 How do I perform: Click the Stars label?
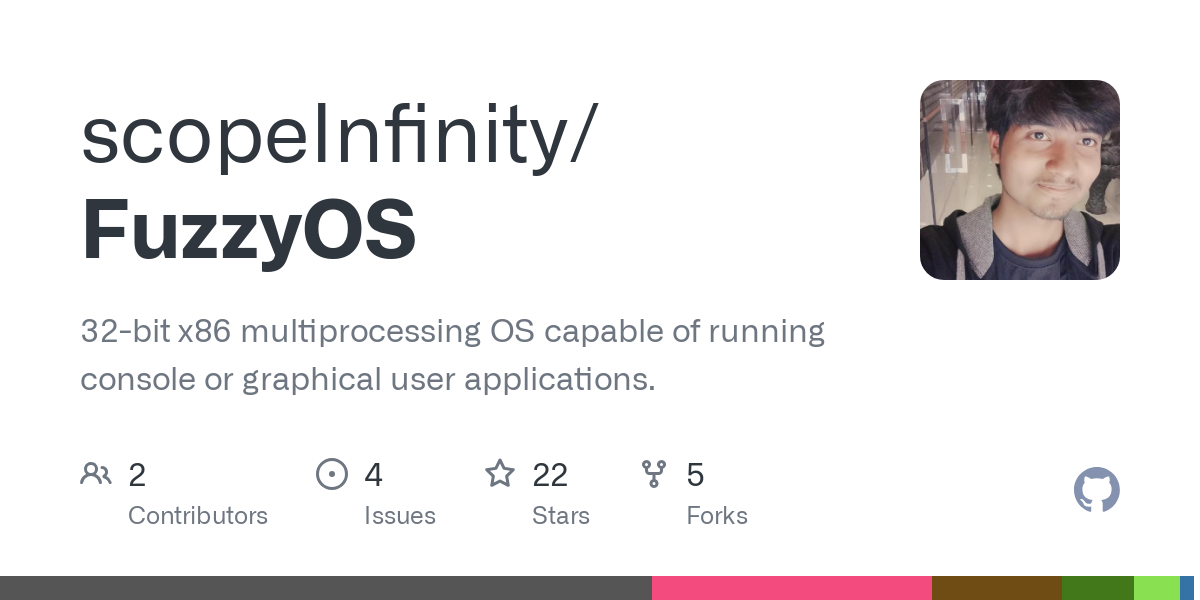(x=561, y=516)
